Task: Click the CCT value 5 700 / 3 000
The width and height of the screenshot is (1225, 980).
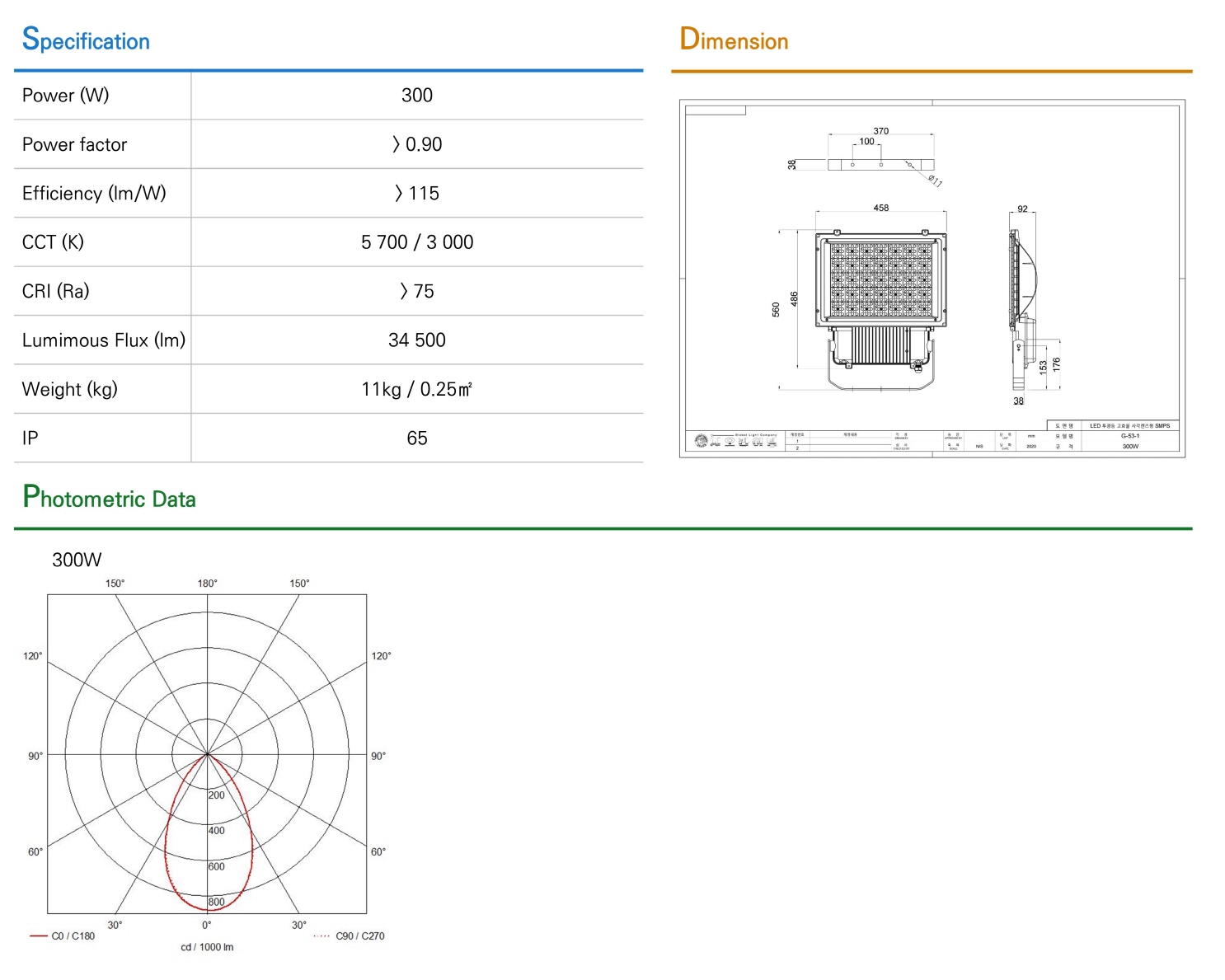Action: click(x=417, y=242)
